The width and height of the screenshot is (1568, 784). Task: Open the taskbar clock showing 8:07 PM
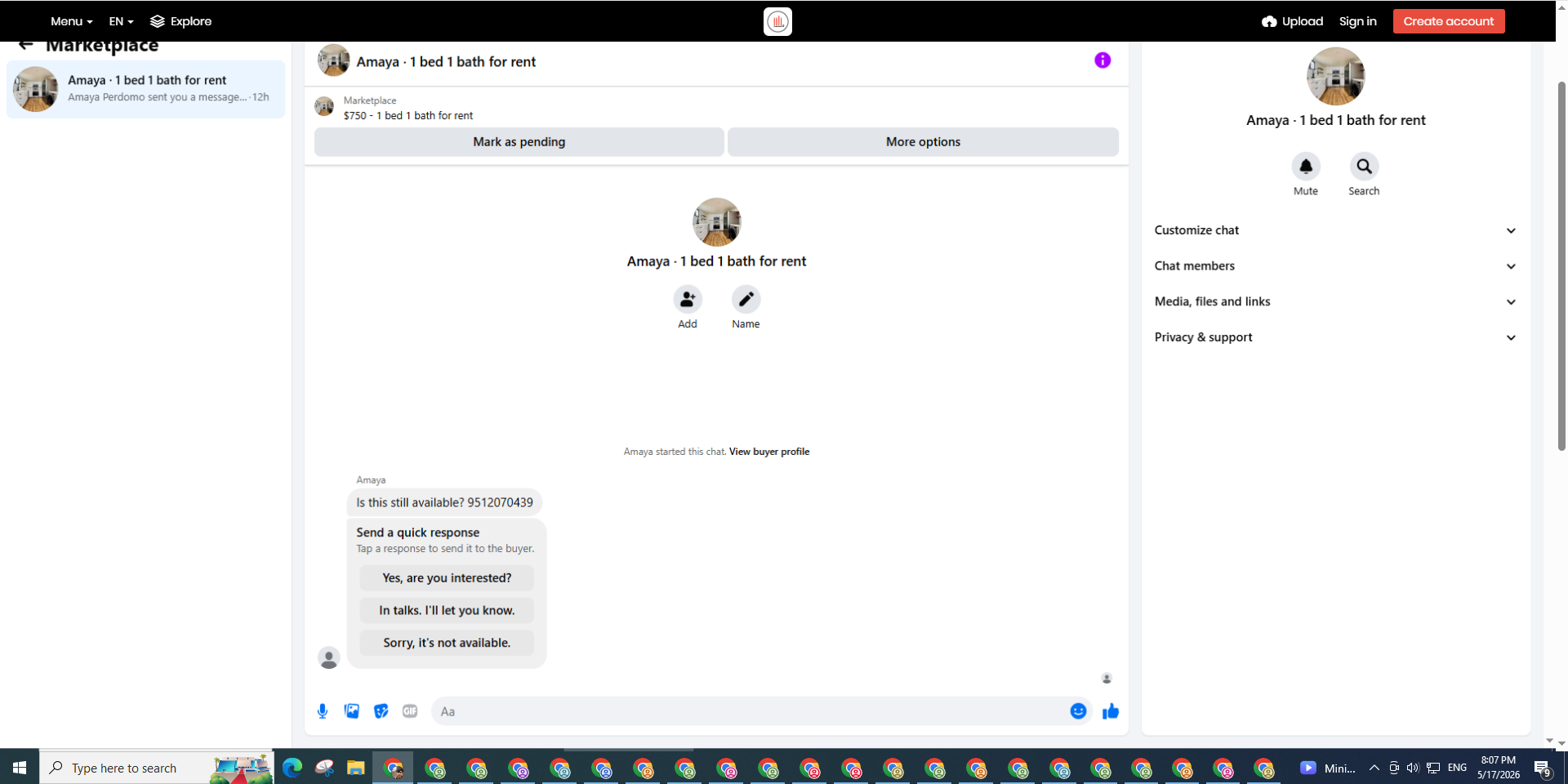(1498, 768)
